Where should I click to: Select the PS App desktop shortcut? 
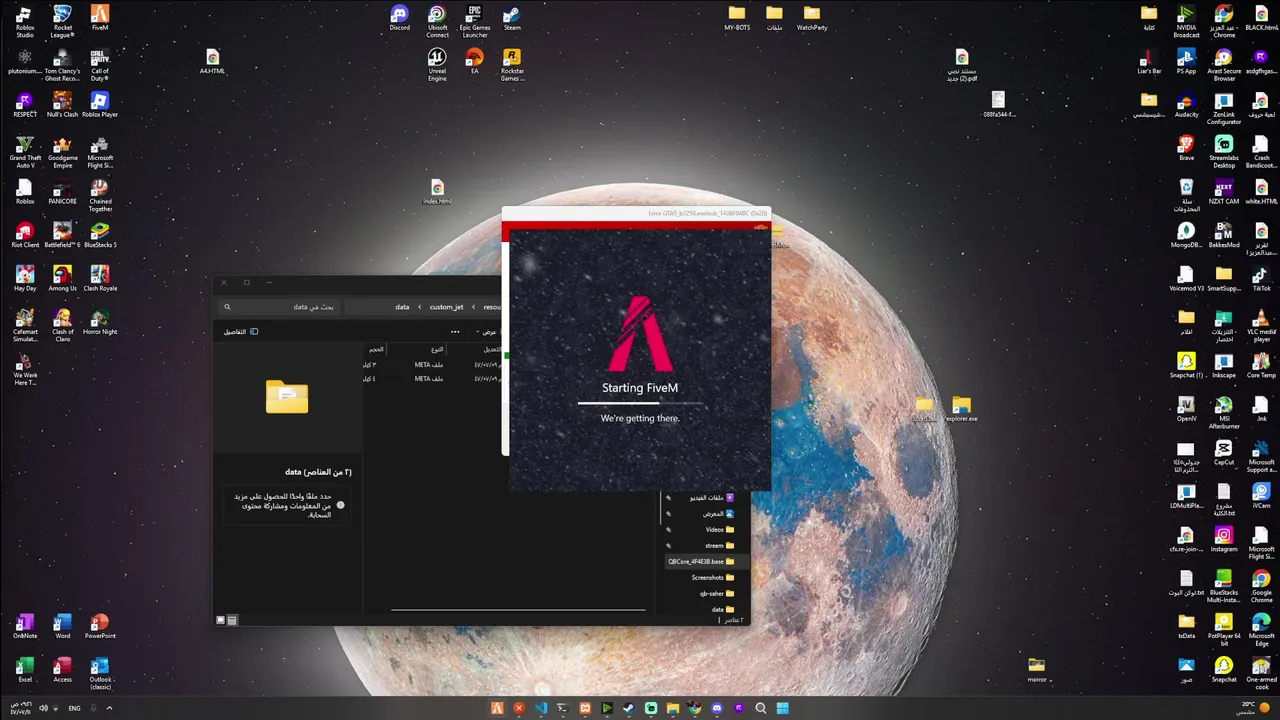pyautogui.click(x=1186, y=62)
